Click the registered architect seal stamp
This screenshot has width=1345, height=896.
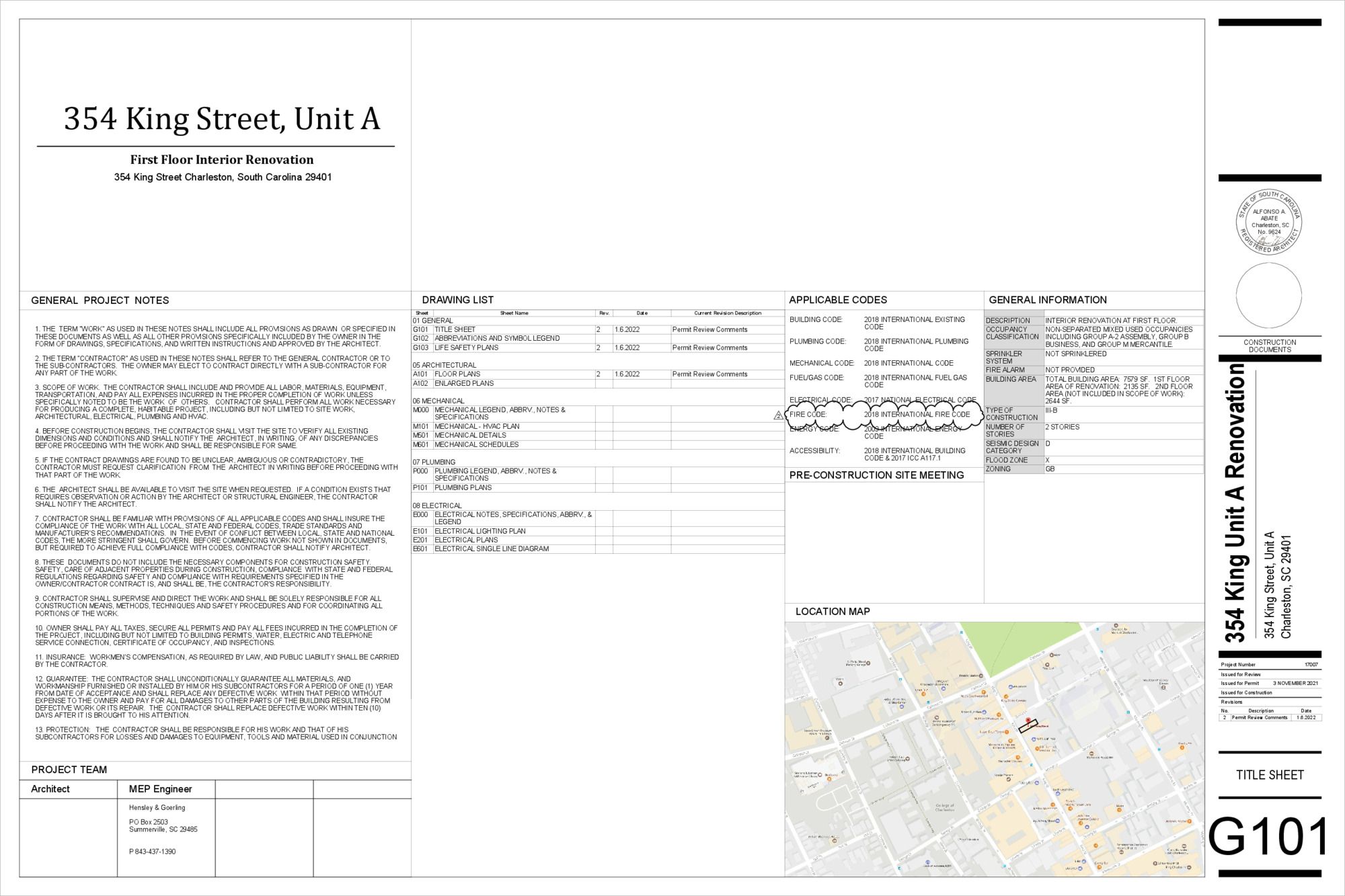[1269, 221]
